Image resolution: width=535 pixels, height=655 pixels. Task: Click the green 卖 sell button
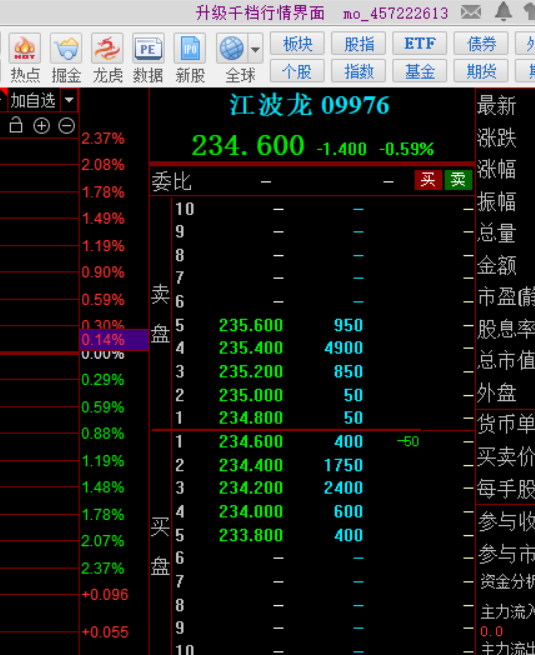[x=458, y=180]
